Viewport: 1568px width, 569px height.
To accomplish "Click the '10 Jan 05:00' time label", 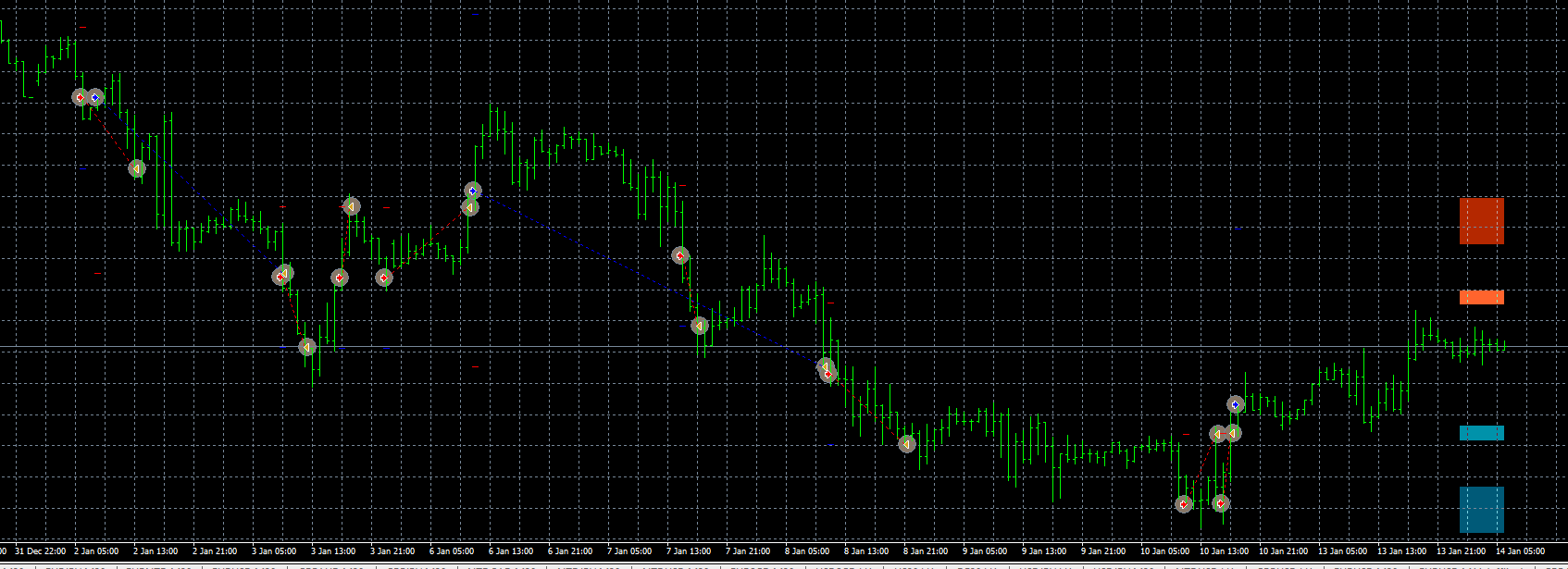I will click(1165, 551).
